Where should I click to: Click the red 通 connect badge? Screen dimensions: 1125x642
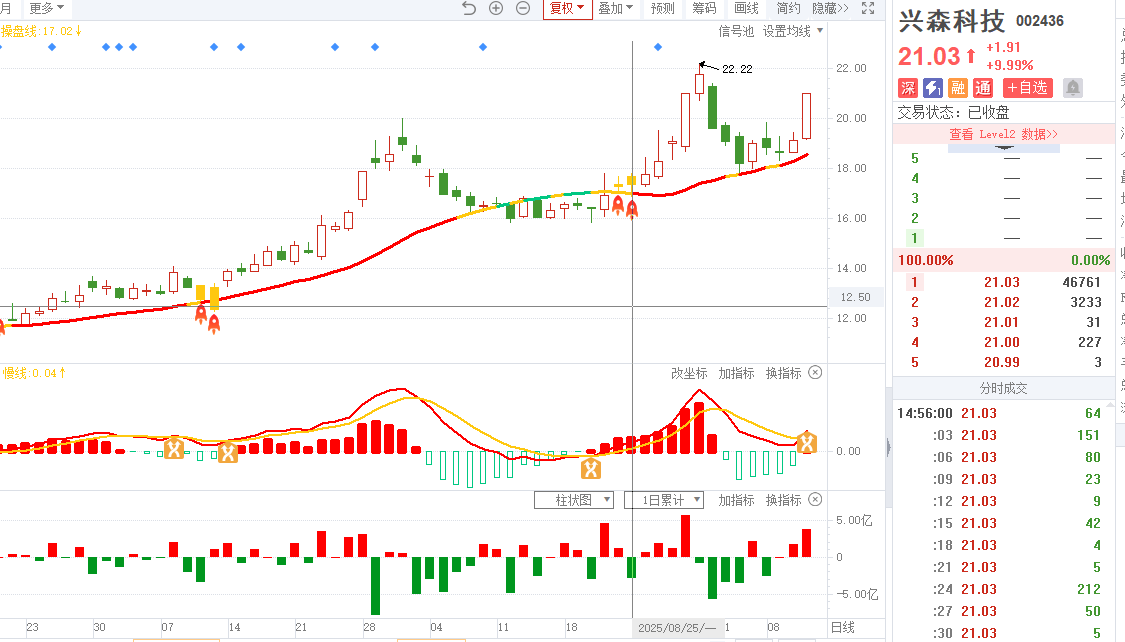(983, 88)
